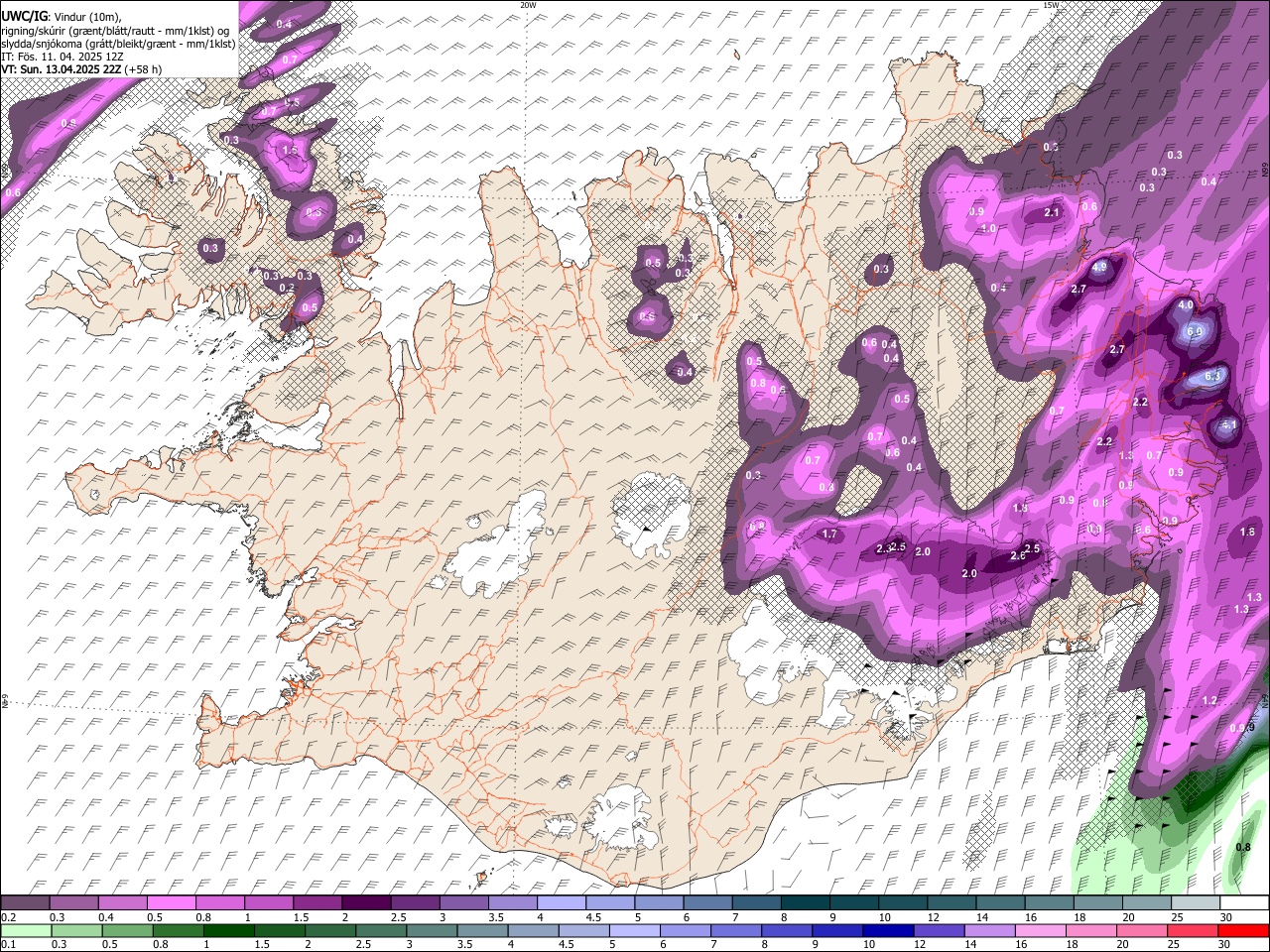Select the pale green 0.1 rain legend swatch

26,930
